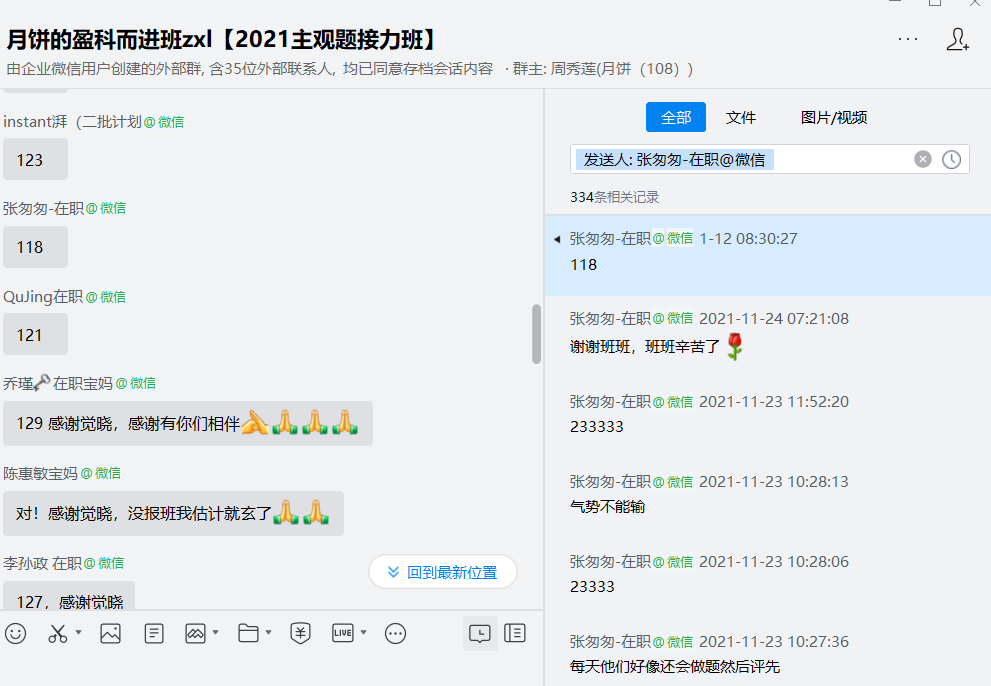Image resolution: width=991 pixels, height=686 pixels.
Task: Click the bubble '对！感谢觉晓，没报班我估计就玄了'
Action: click(173, 513)
